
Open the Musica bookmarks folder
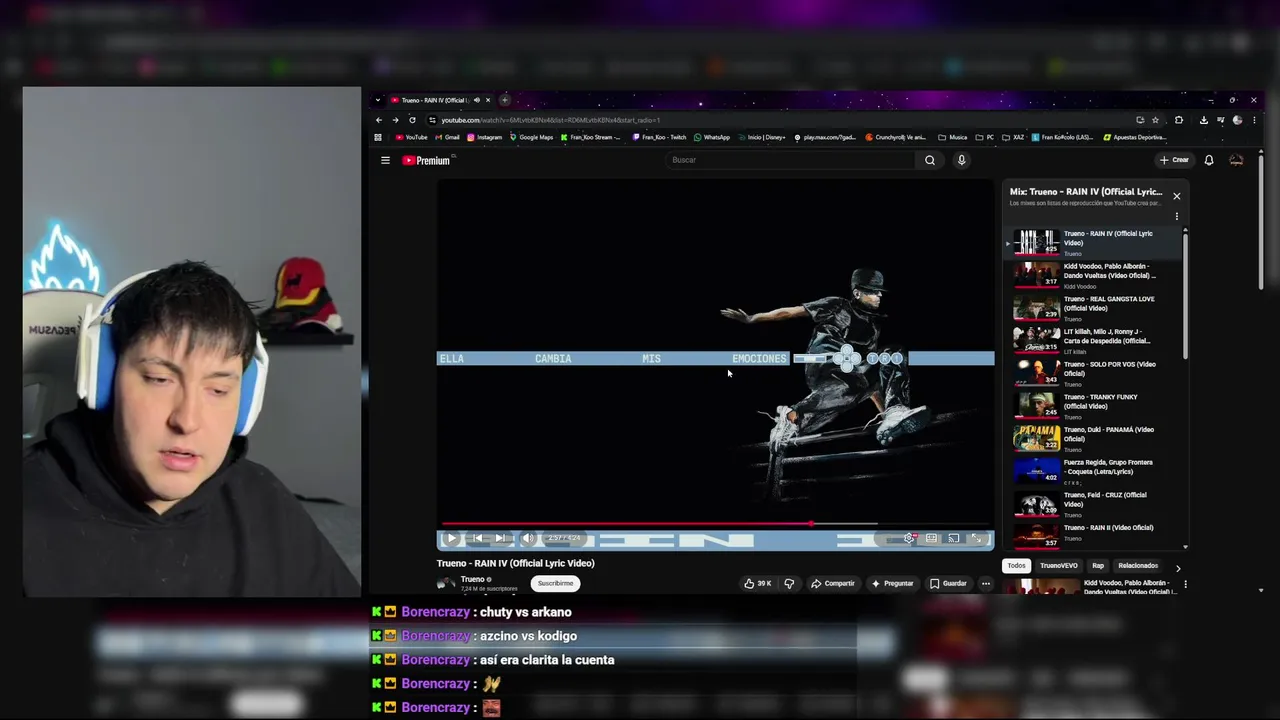[952, 137]
